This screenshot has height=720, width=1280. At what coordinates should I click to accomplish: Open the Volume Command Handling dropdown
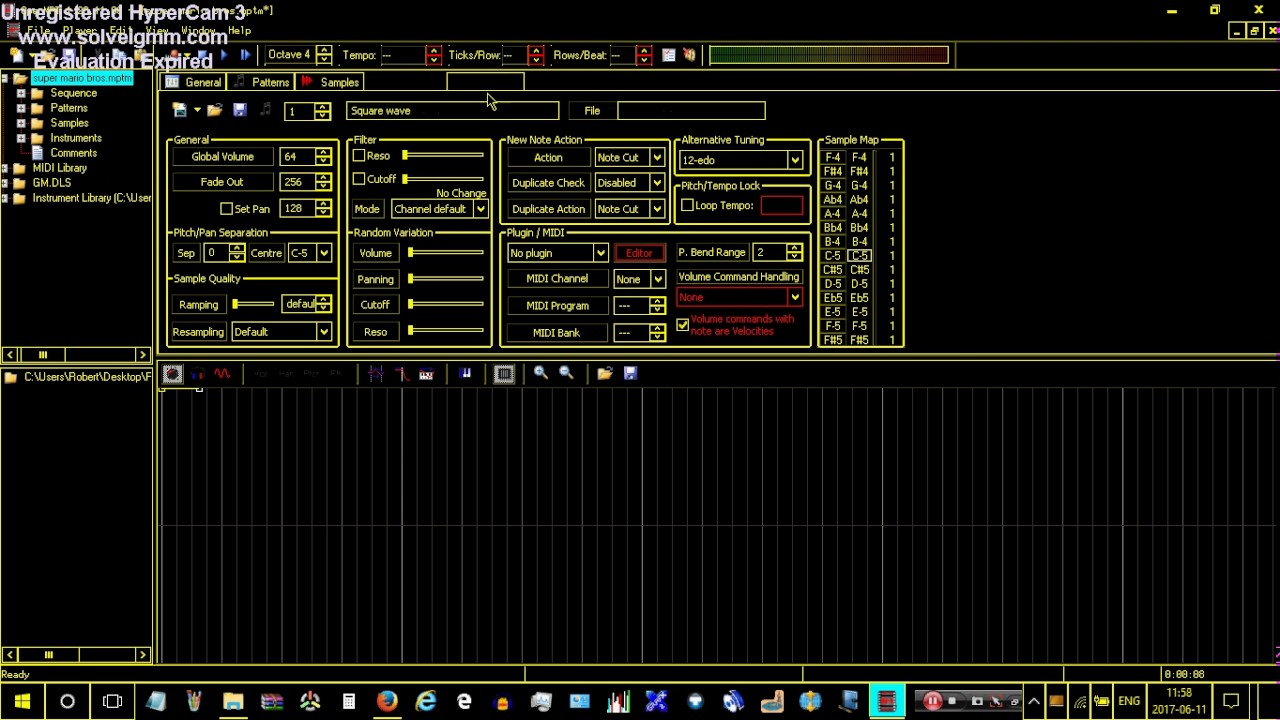(x=740, y=297)
